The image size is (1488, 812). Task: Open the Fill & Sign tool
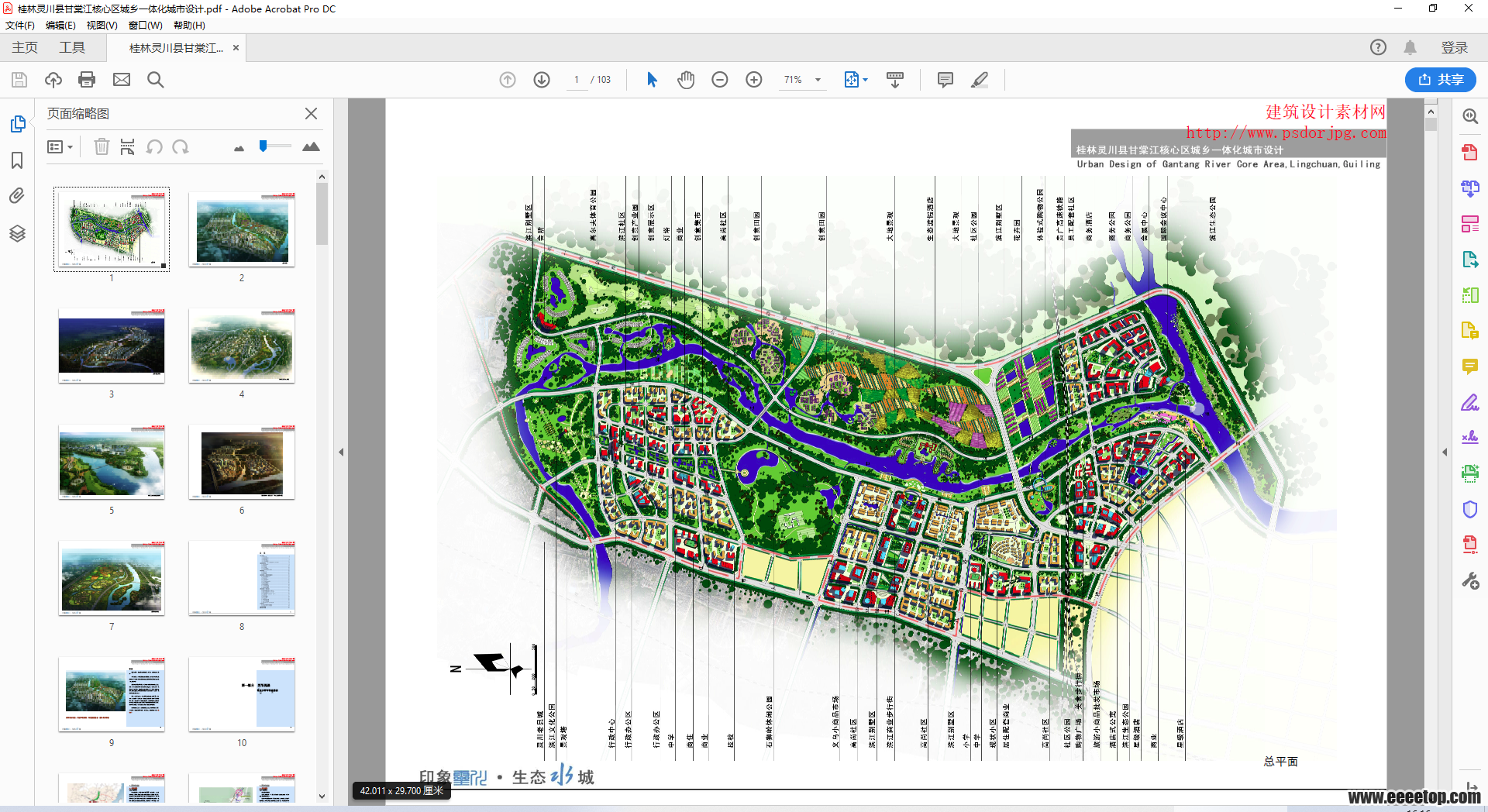pyautogui.click(x=1469, y=402)
